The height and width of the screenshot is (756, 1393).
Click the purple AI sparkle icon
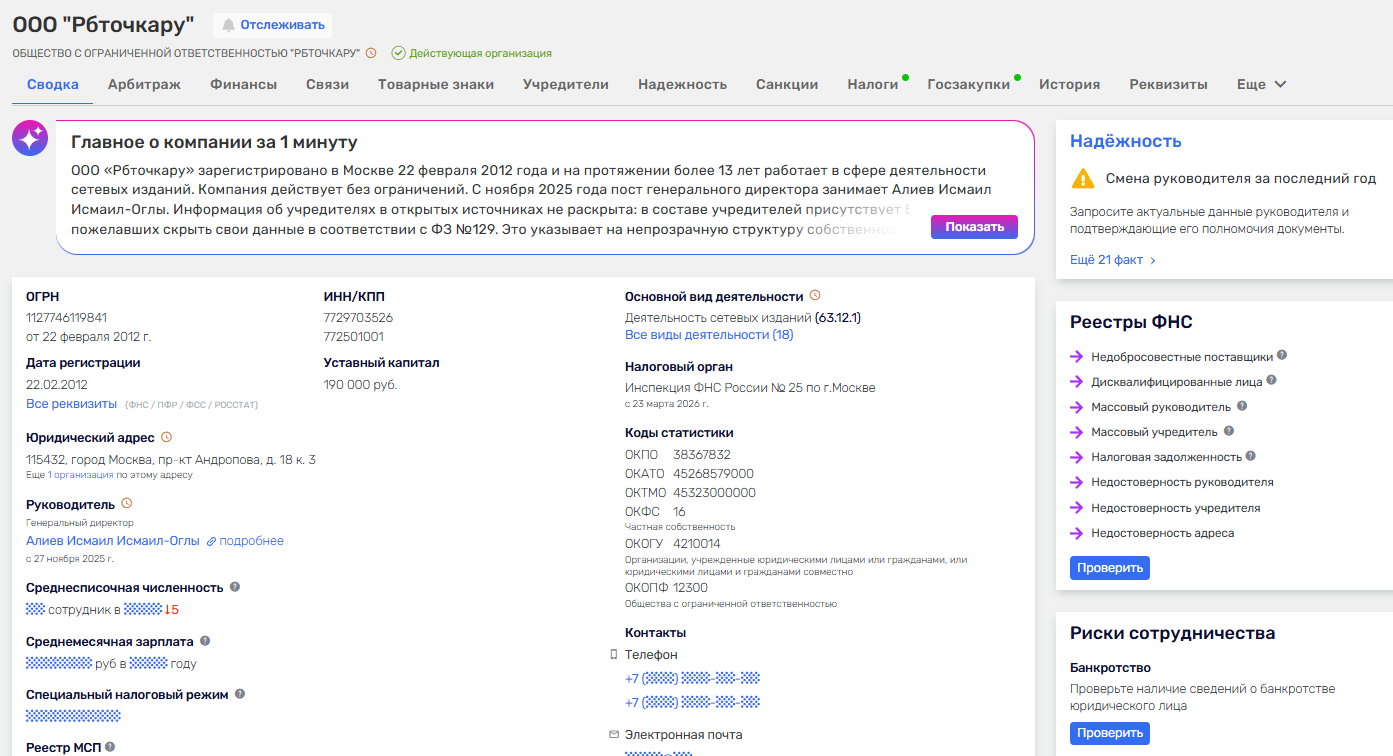pos(30,139)
